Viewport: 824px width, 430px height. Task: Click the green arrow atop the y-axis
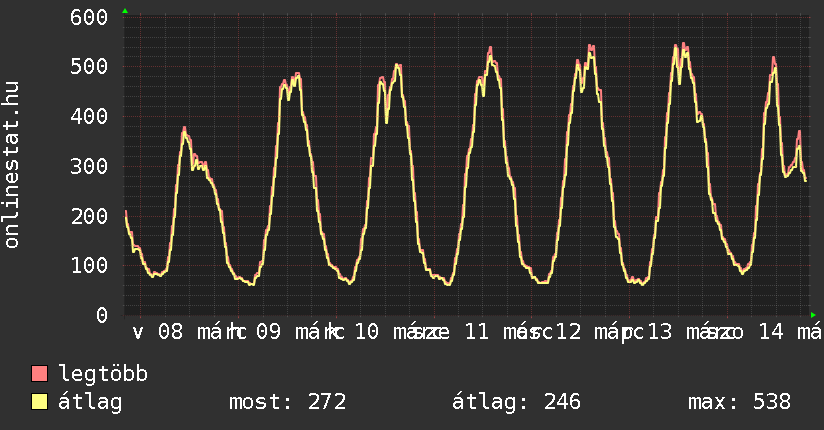point(125,11)
